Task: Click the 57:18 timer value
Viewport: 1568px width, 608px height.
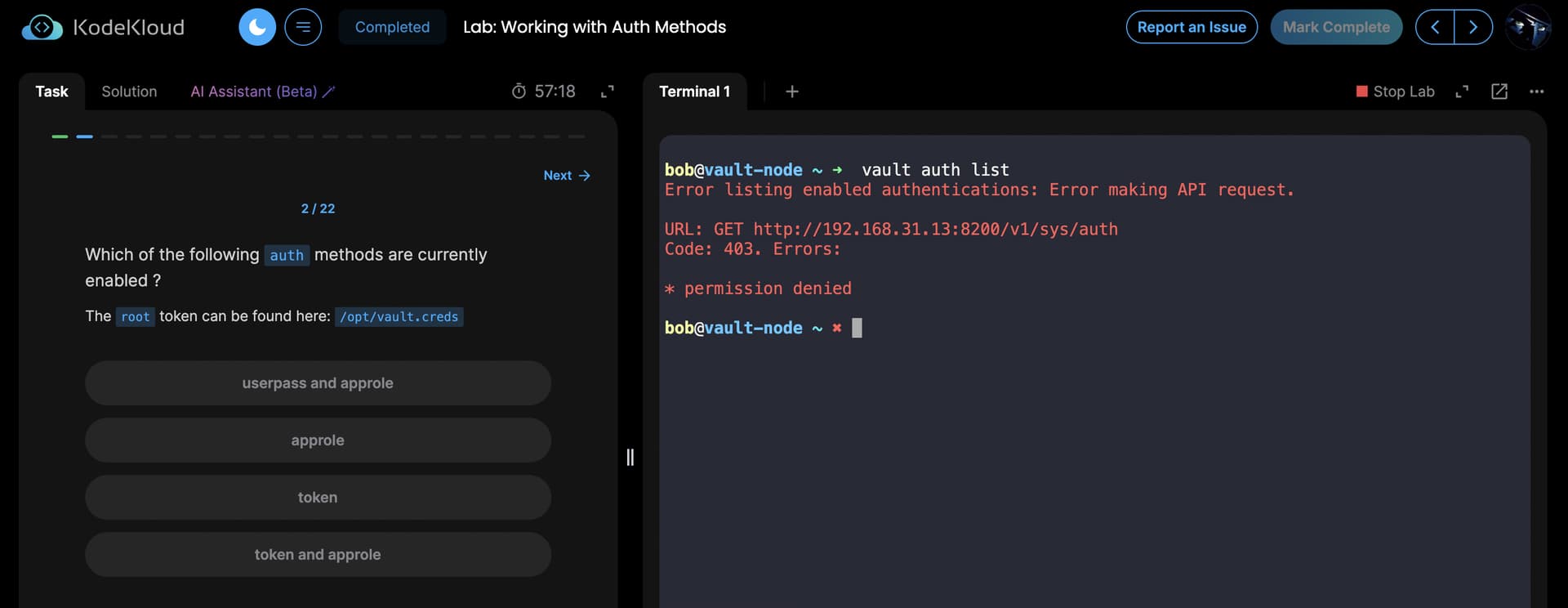Action: (555, 92)
